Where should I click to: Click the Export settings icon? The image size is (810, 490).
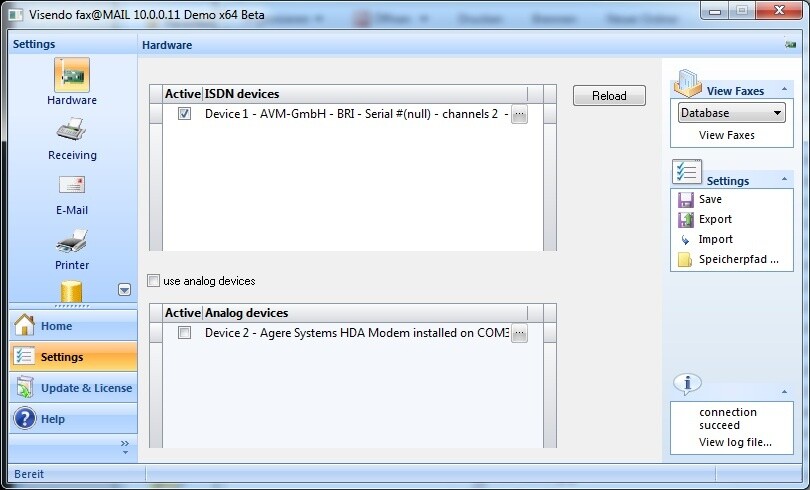coord(685,219)
